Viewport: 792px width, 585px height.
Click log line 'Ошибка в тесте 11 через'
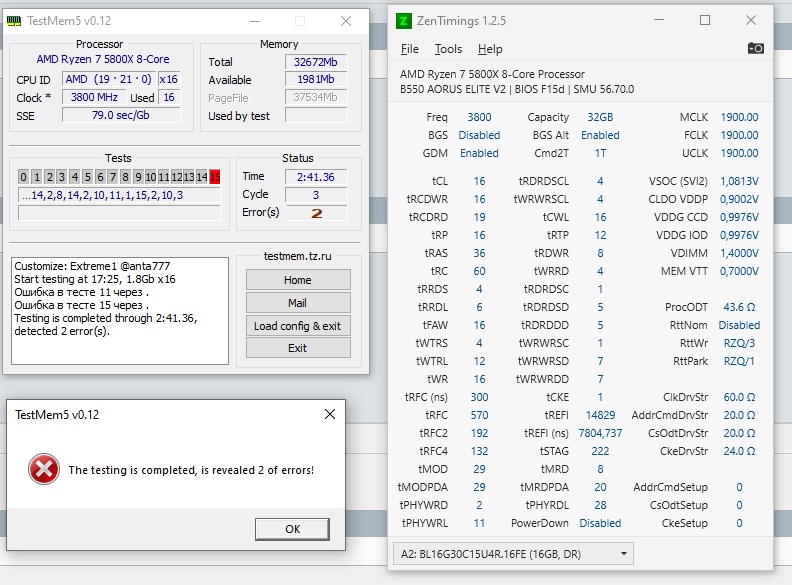tap(81, 292)
